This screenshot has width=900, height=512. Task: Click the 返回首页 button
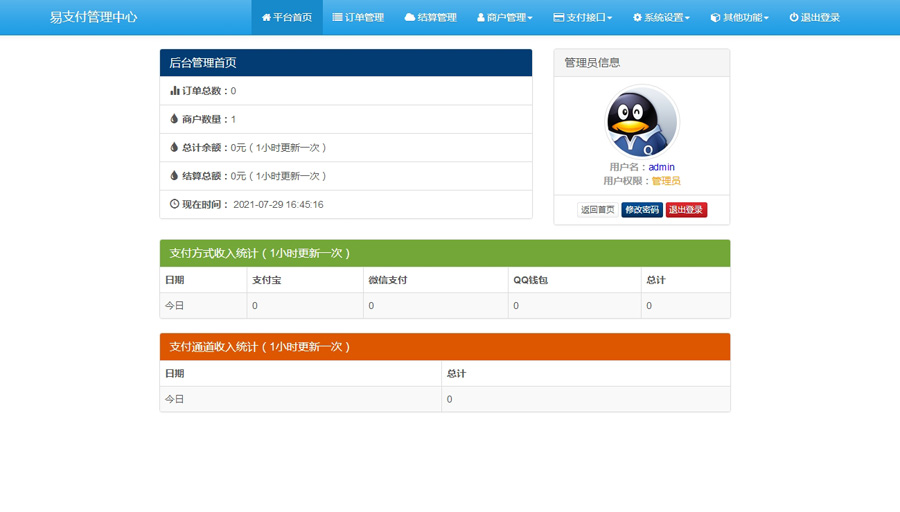coord(597,210)
